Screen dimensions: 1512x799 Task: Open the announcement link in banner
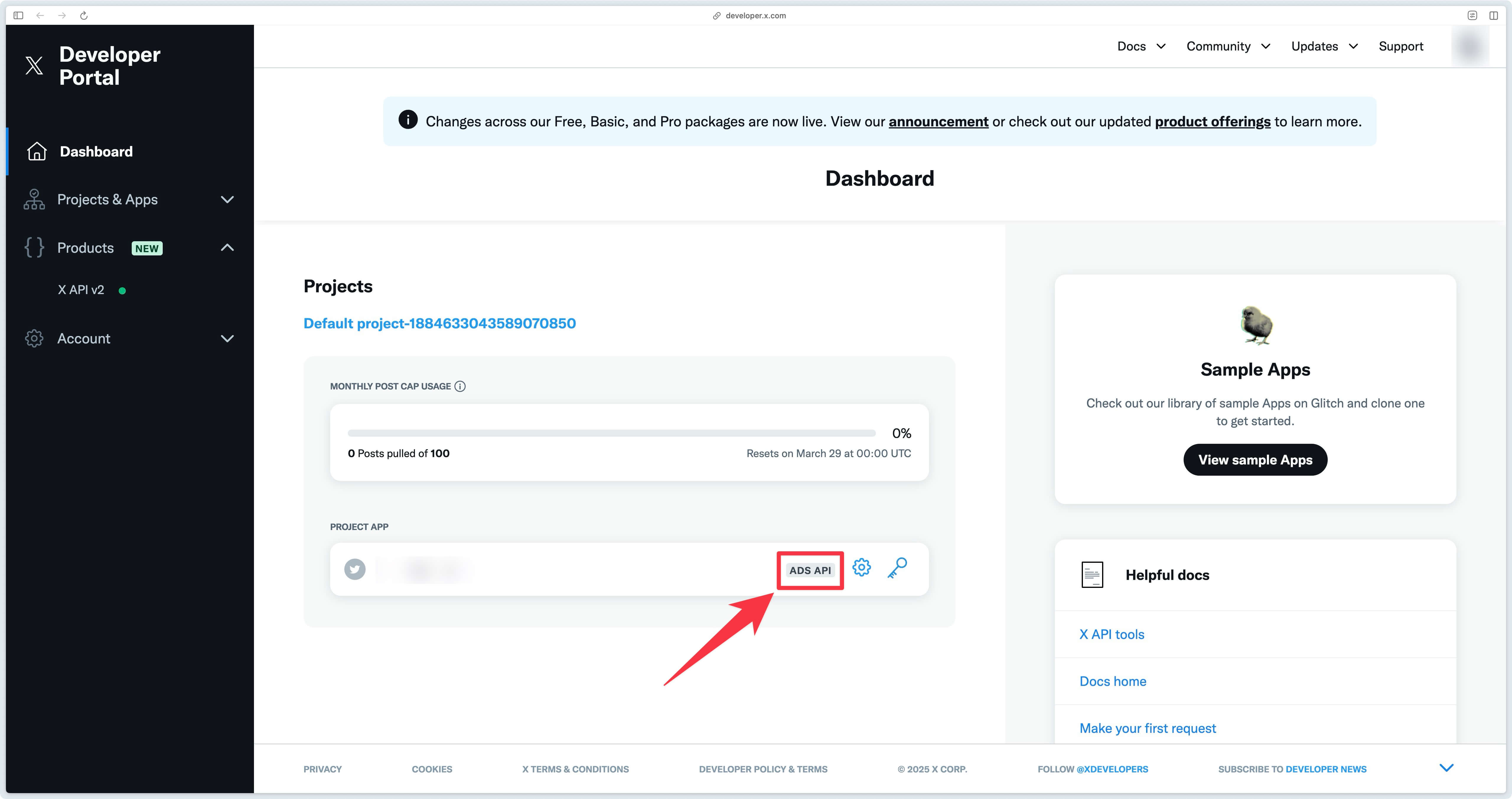click(939, 122)
